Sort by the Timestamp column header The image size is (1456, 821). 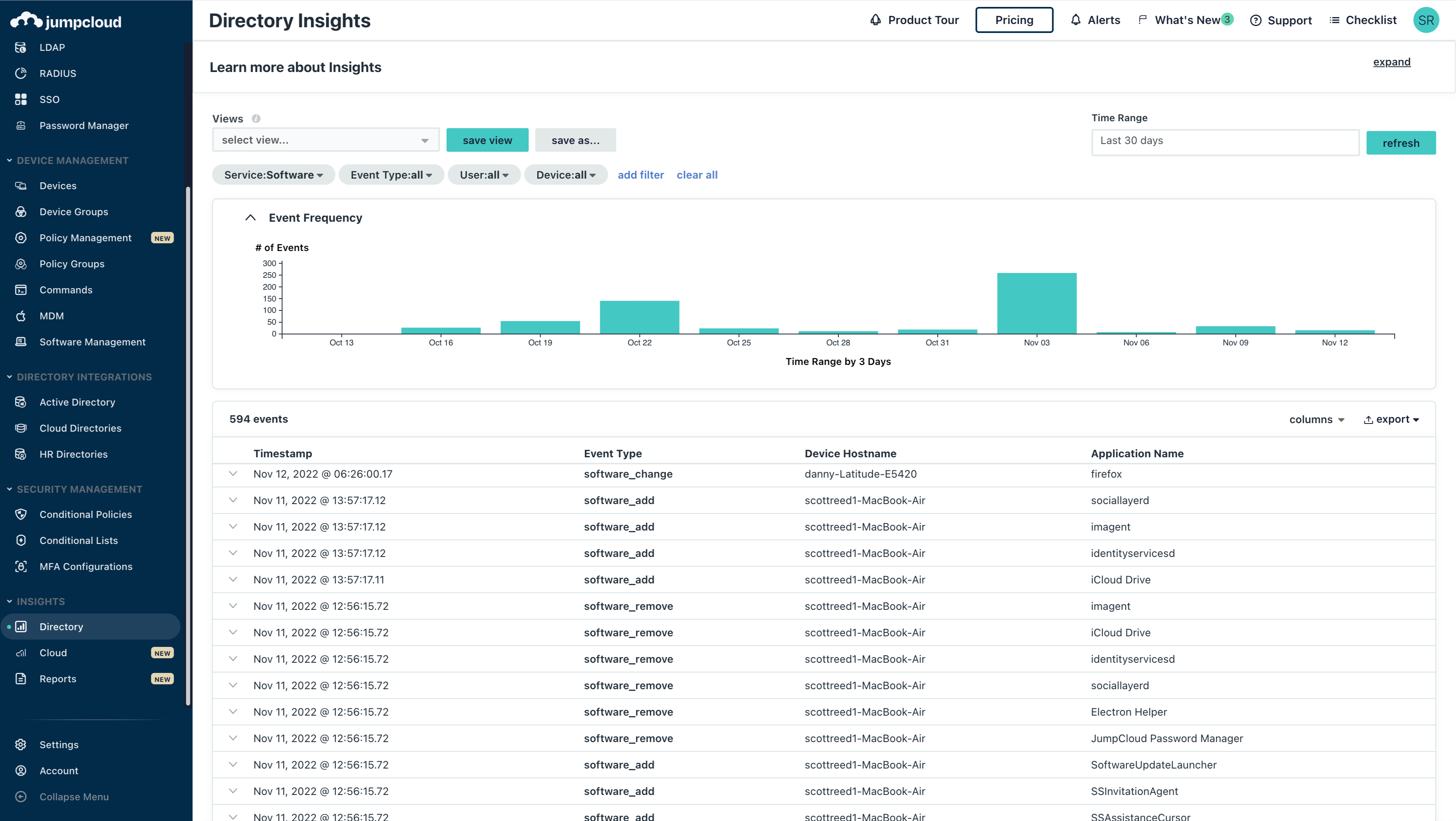point(282,454)
